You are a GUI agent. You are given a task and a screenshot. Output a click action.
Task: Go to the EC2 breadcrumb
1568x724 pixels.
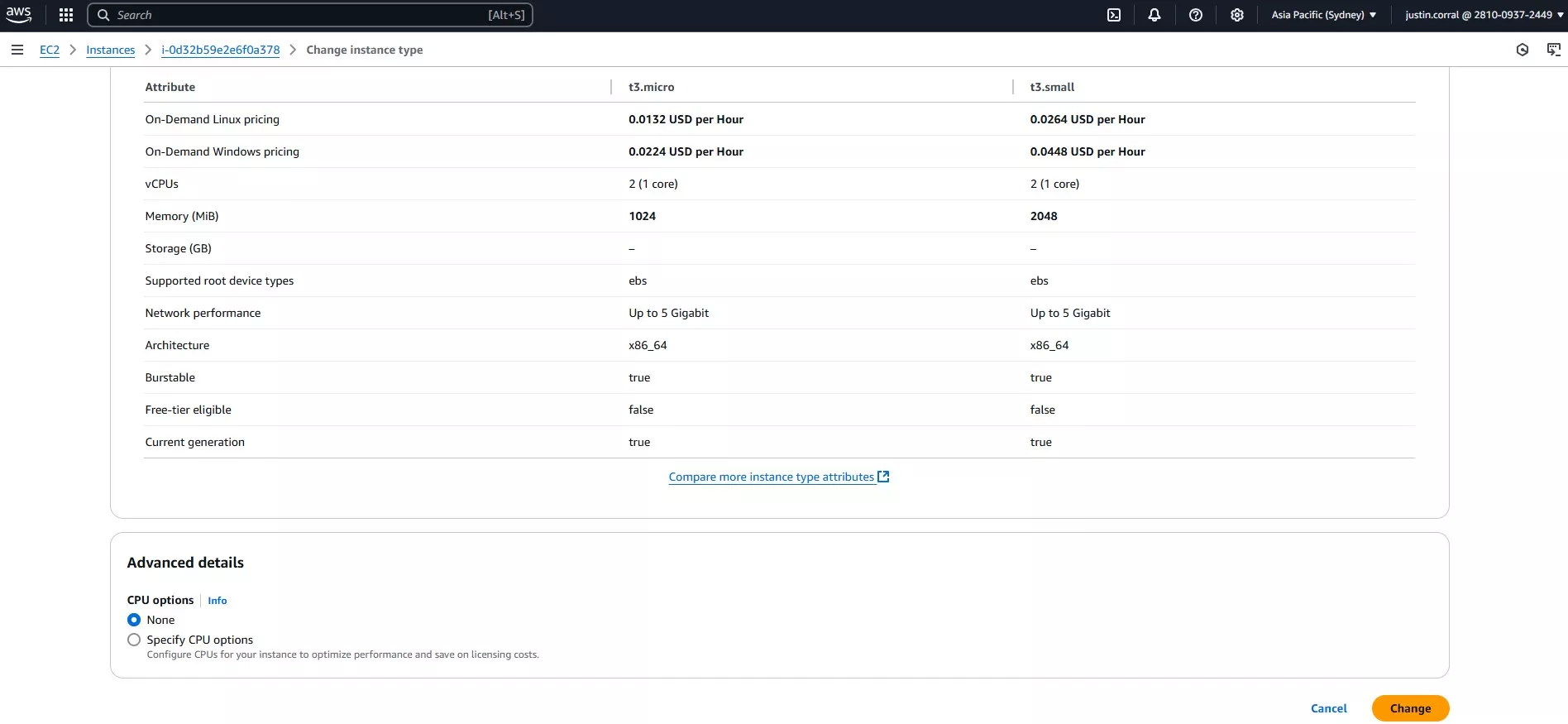[50, 50]
